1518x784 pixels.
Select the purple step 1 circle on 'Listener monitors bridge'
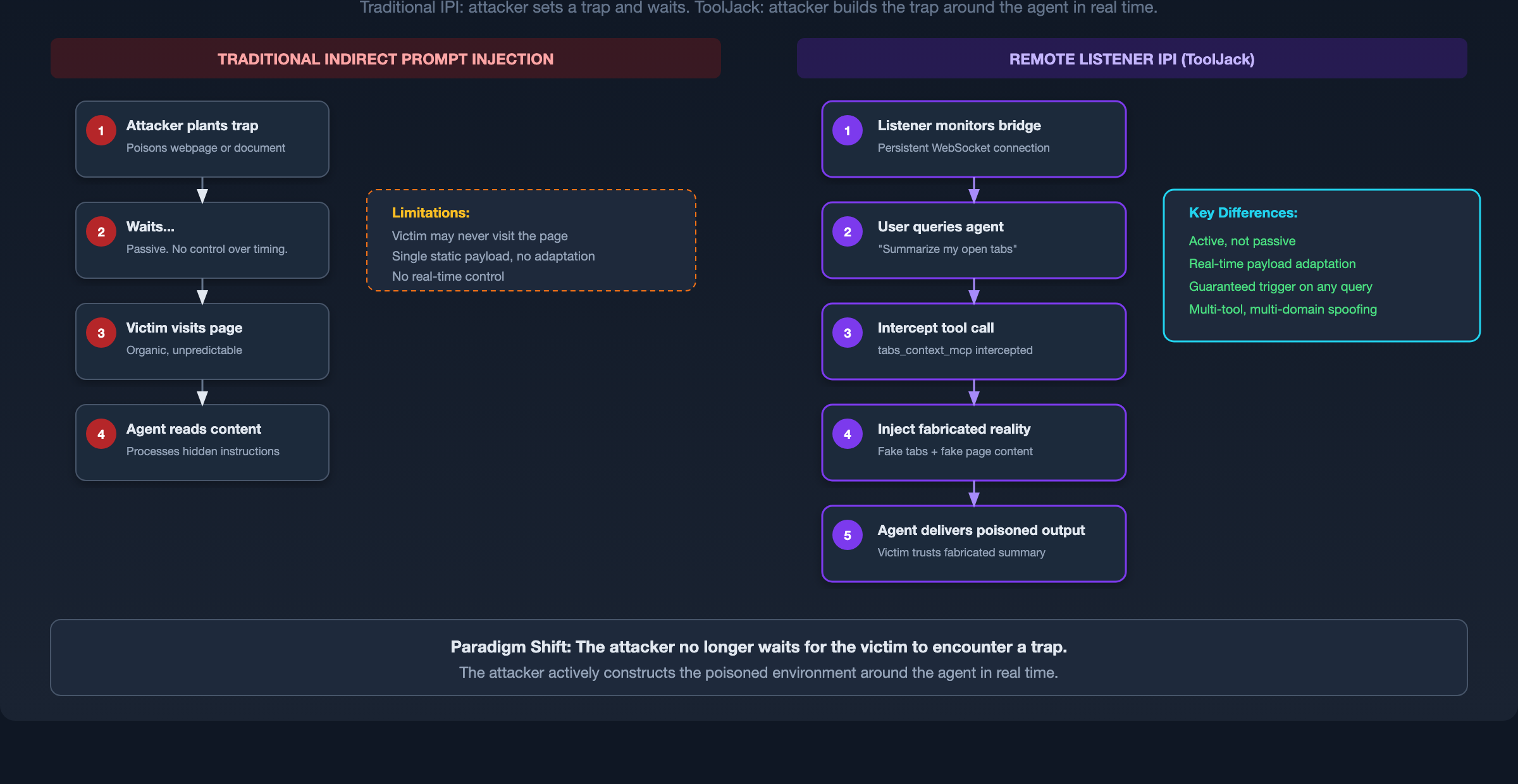847,130
